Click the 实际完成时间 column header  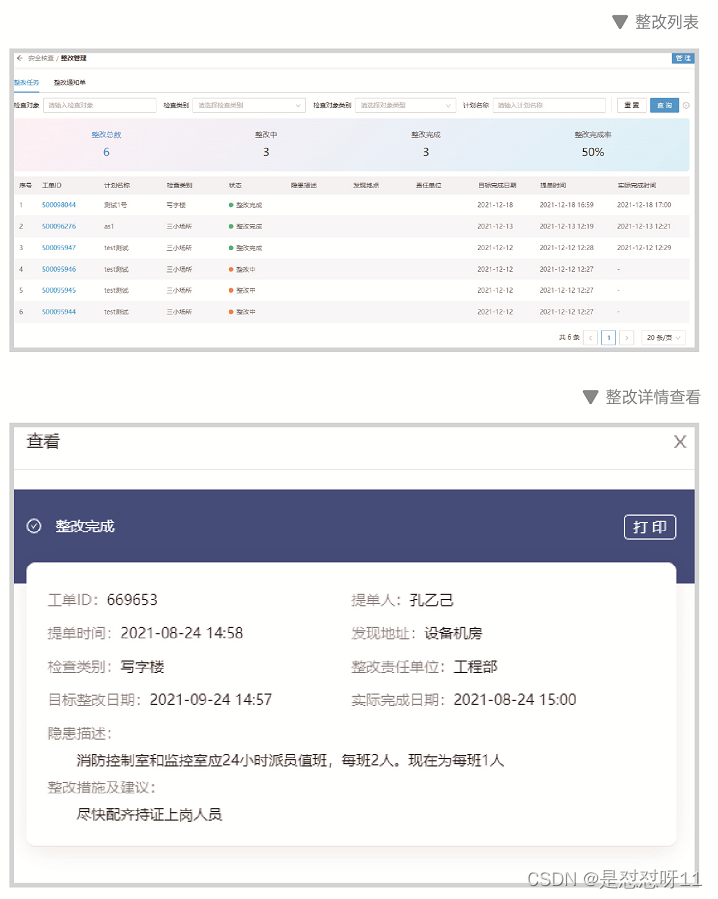pos(637,185)
